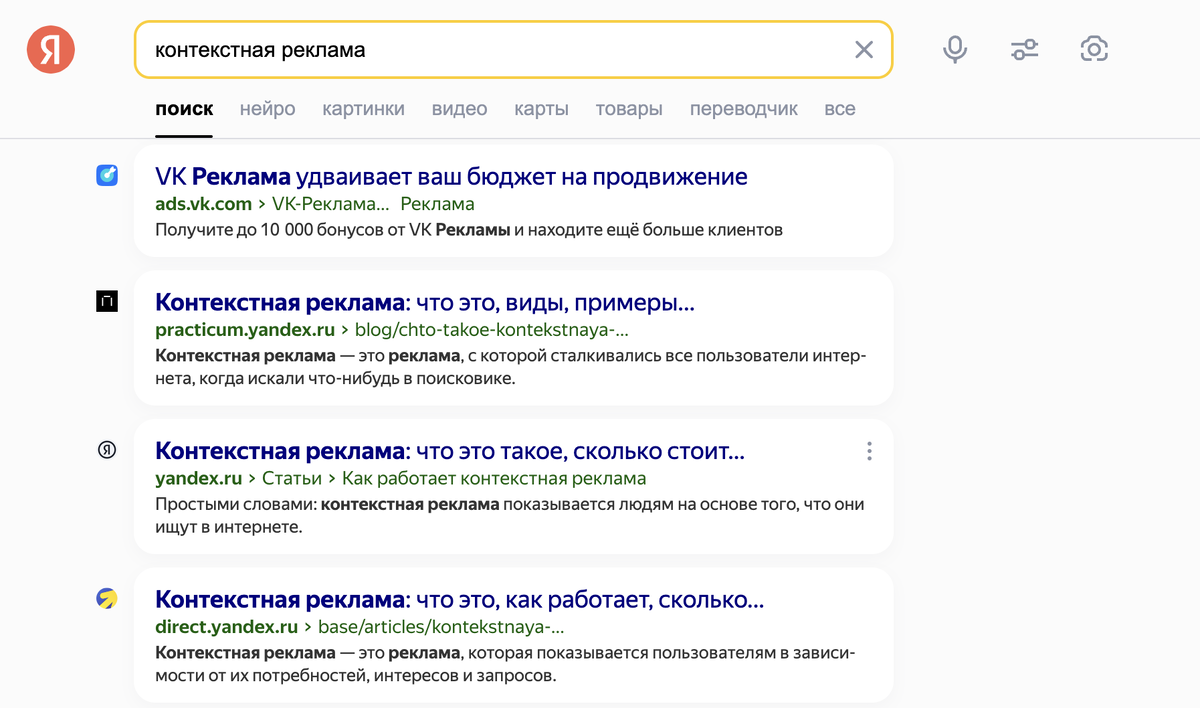This screenshot has width=1200, height=708.
Task: Open blog/chto-takoe-kontekstnaya breadcrumb
Action: click(492, 329)
